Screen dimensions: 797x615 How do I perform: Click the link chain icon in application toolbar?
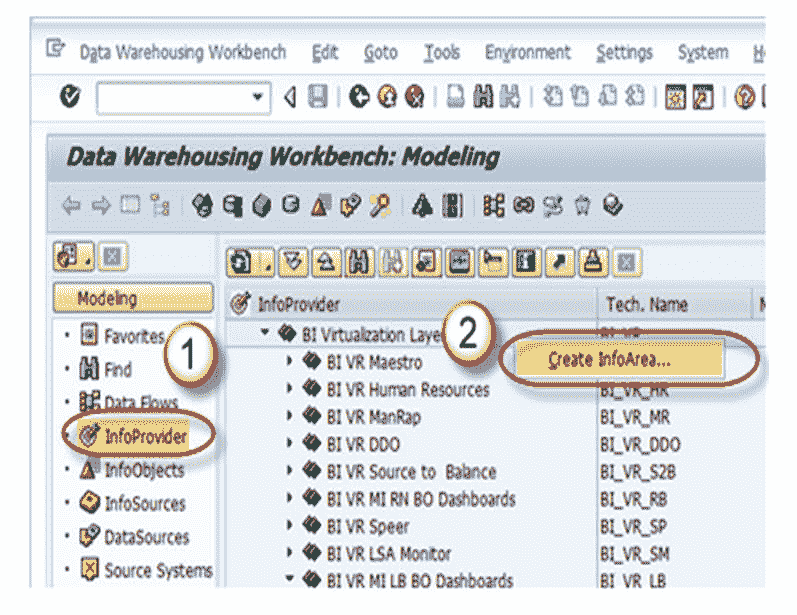(524, 205)
